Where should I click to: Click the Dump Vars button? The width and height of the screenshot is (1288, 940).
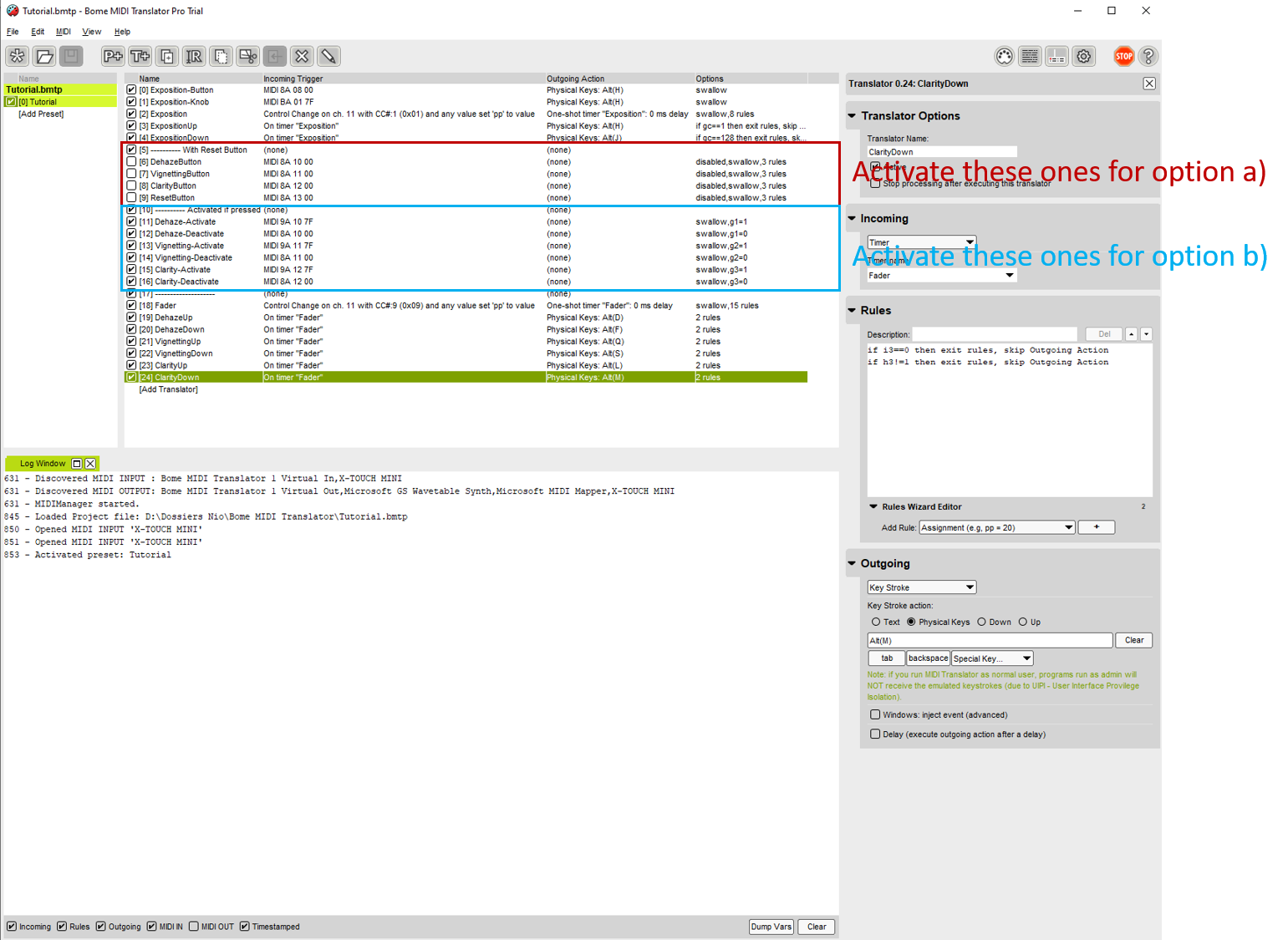tap(771, 927)
